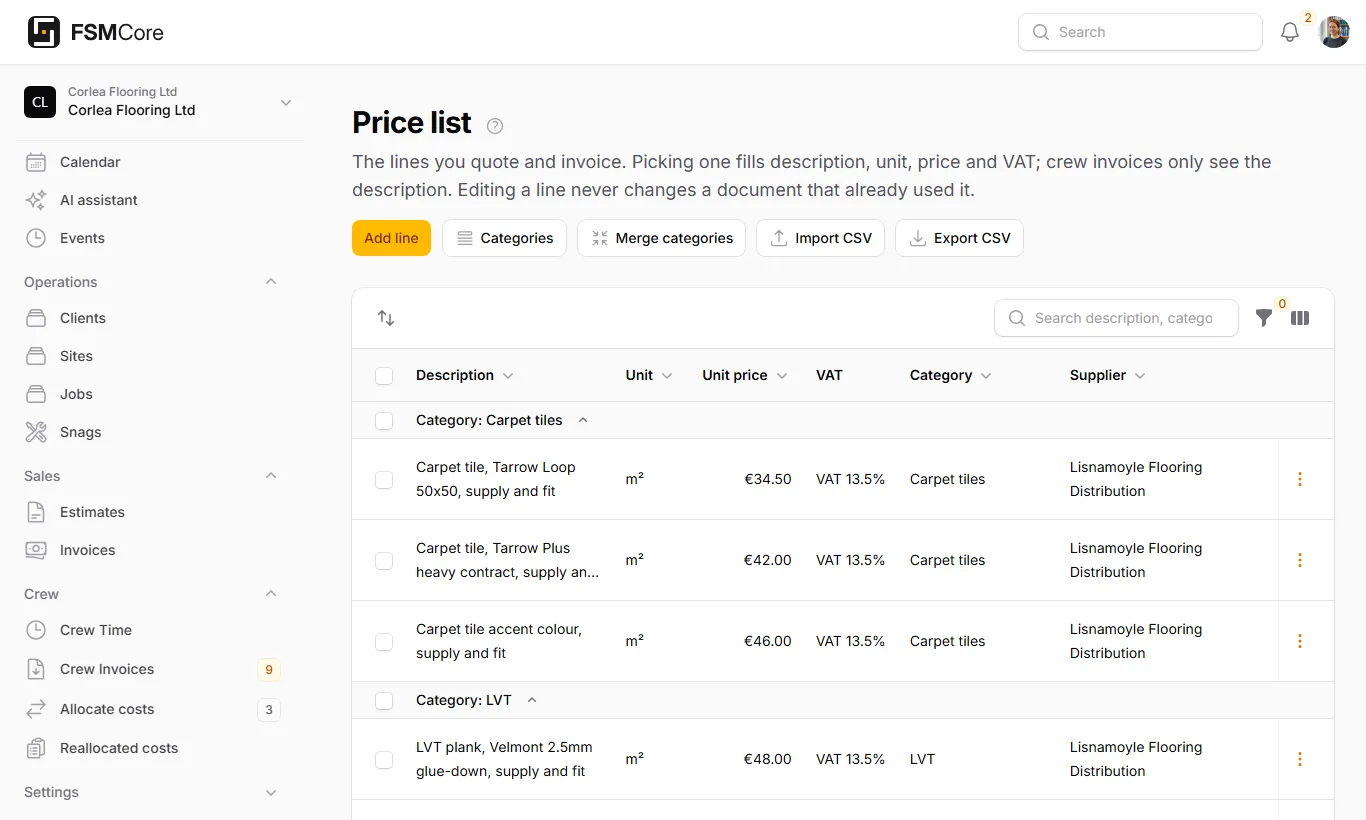1366x820 pixels.
Task: Click Merge categories
Action: [661, 238]
